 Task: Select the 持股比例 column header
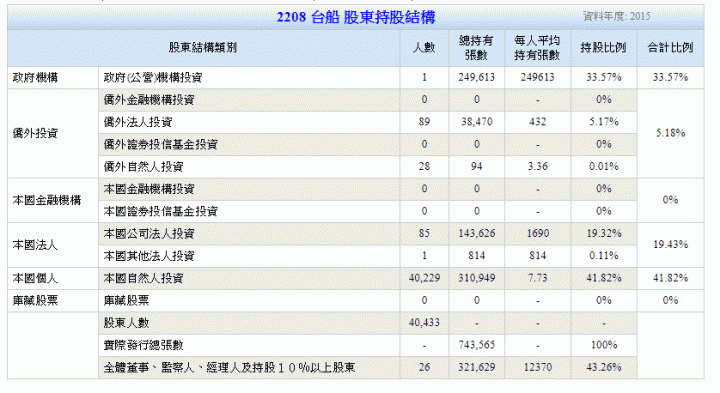(x=603, y=48)
